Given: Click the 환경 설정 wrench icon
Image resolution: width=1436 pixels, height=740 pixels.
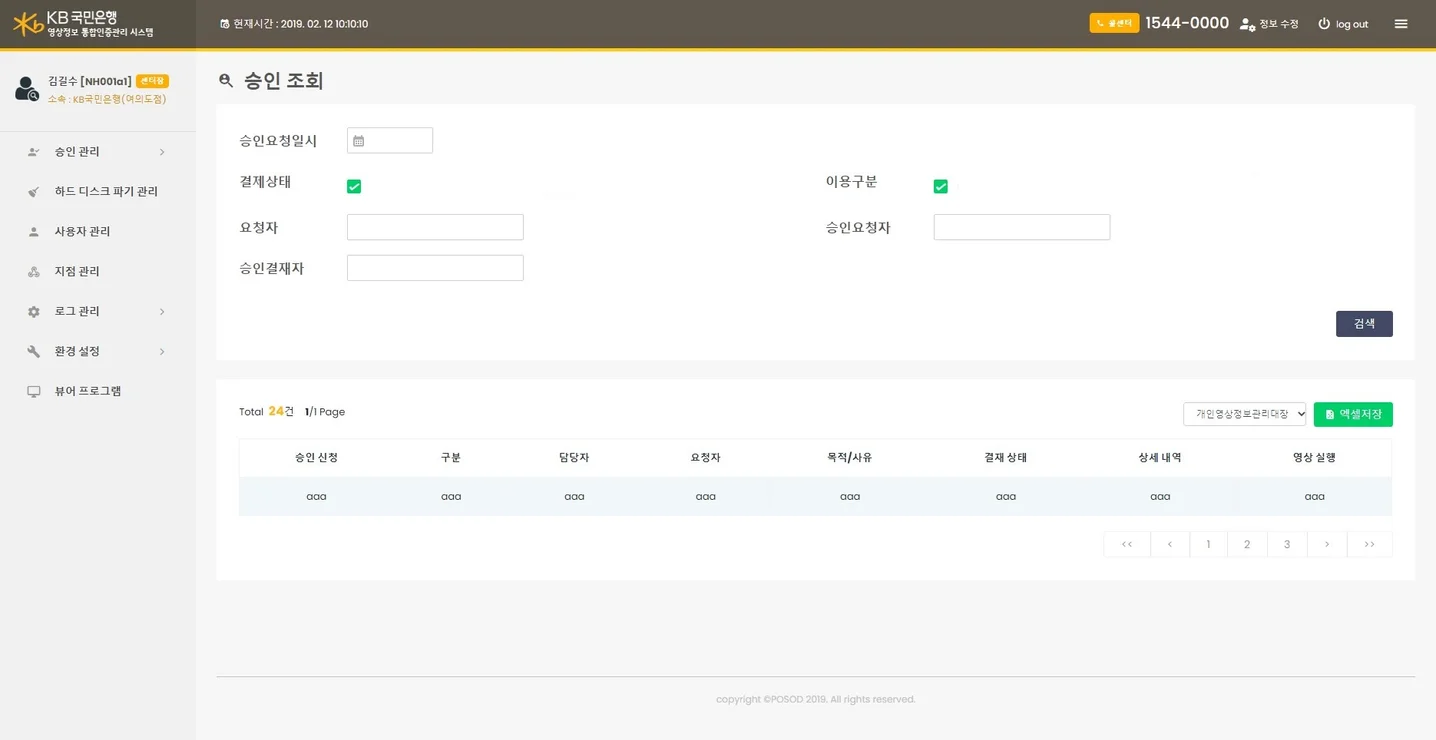Looking at the screenshot, I should click(x=34, y=352).
